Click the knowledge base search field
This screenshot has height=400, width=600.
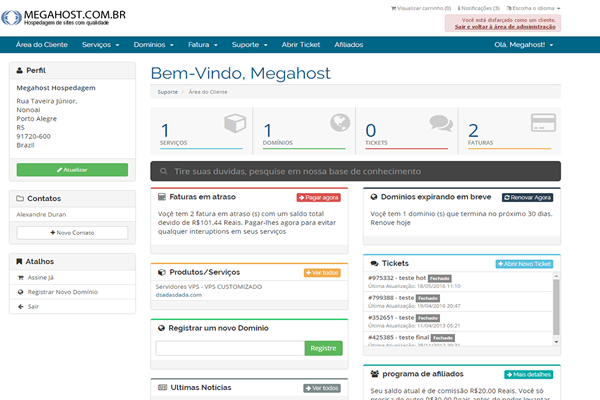(355, 171)
